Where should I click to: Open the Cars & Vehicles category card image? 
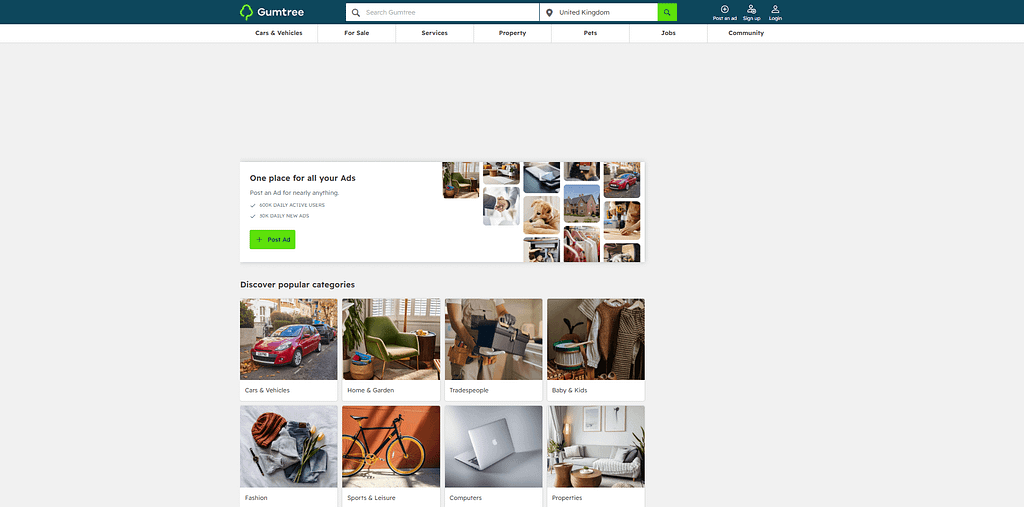point(289,339)
